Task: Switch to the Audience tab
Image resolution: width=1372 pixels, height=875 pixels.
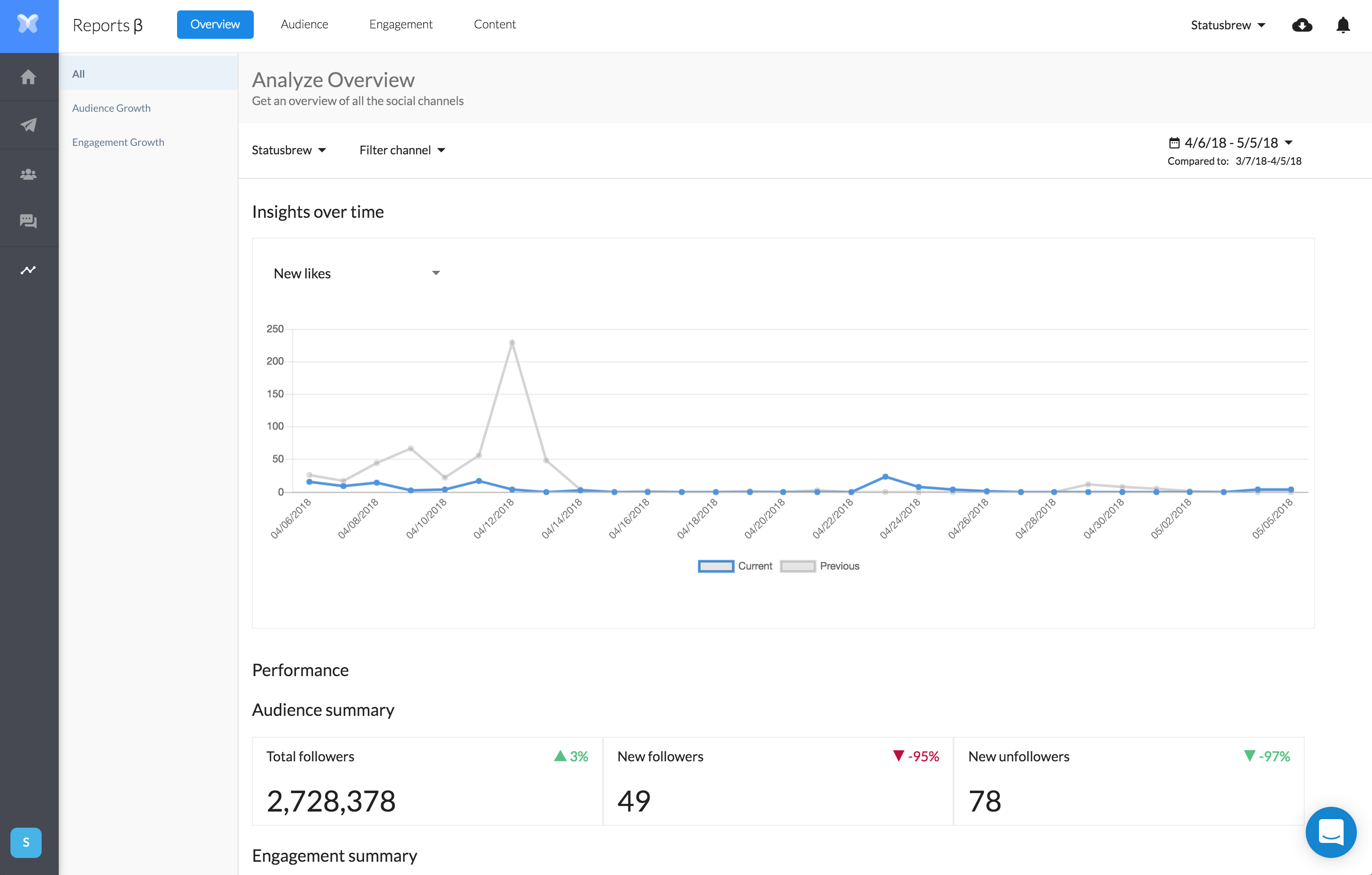Action: tap(304, 25)
